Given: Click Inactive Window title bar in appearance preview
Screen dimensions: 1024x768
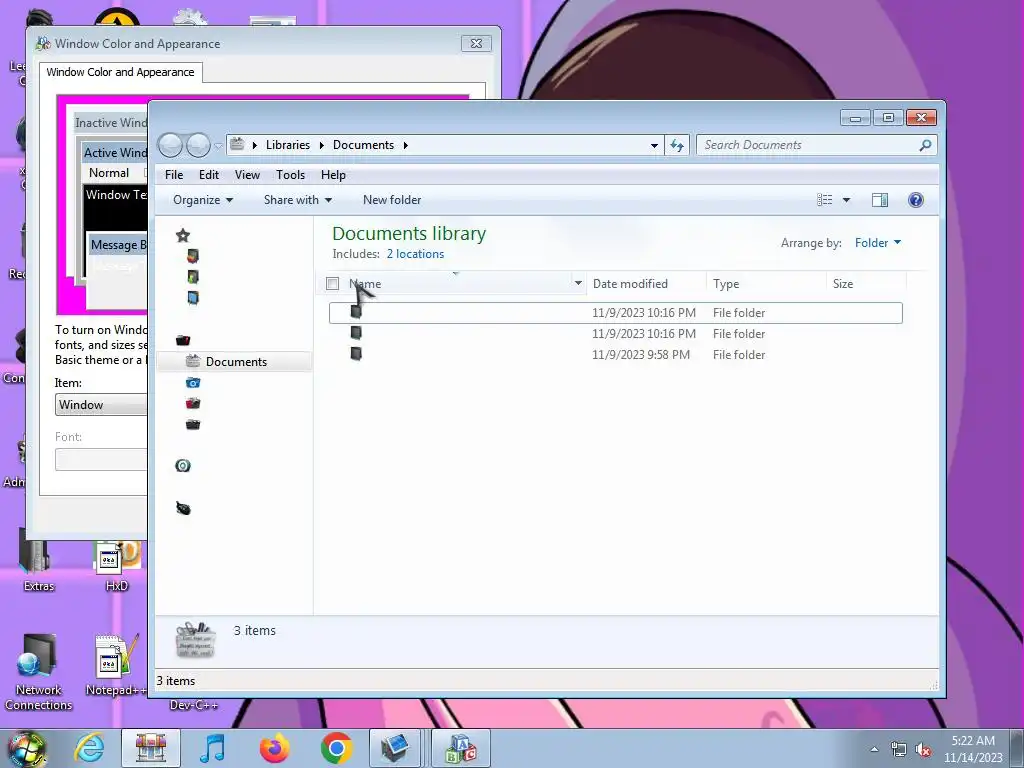Looking at the screenshot, I should [111, 123].
